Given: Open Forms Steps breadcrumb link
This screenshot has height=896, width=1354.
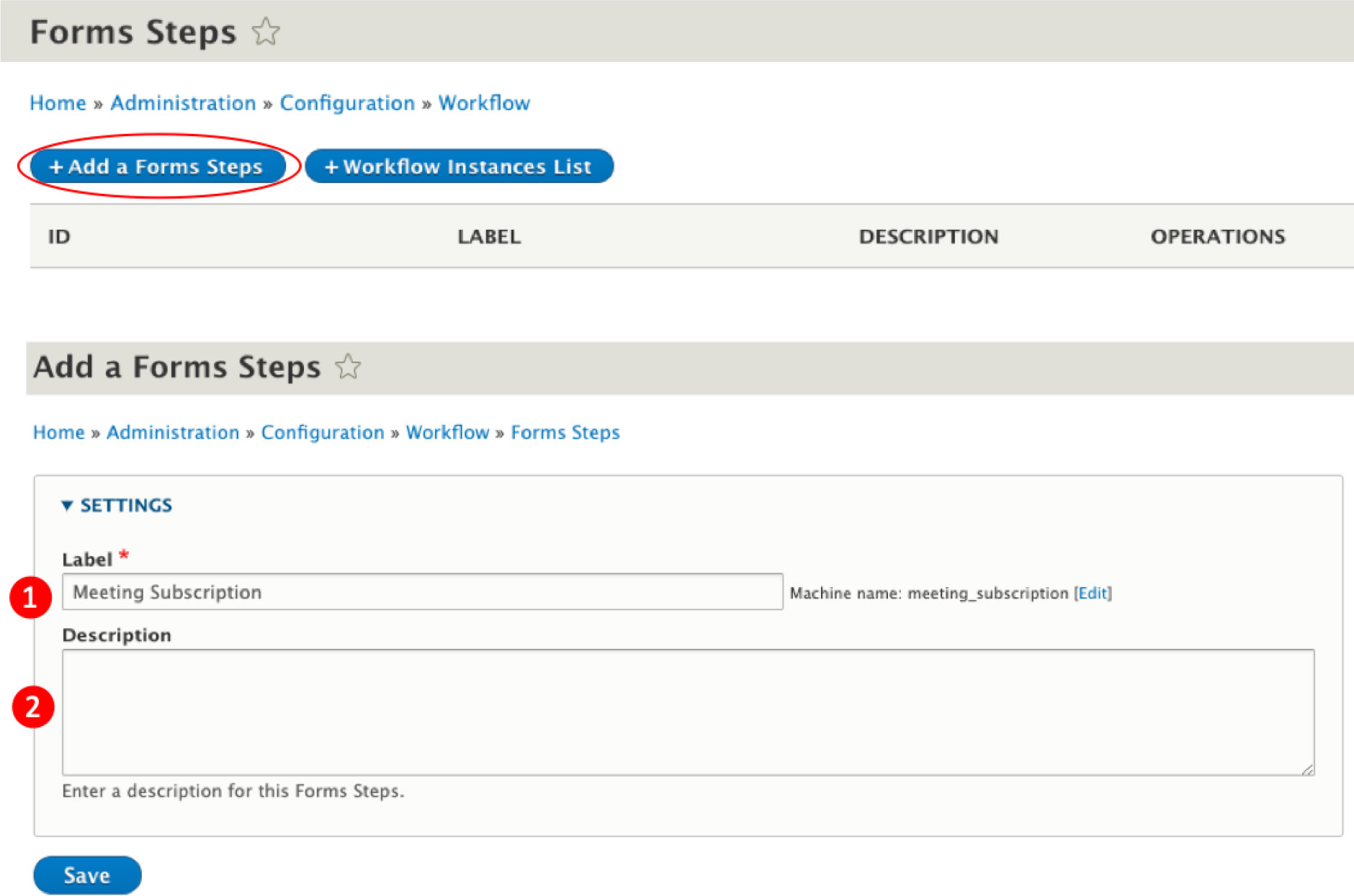Looking at the screenshot, I should 565,432.
